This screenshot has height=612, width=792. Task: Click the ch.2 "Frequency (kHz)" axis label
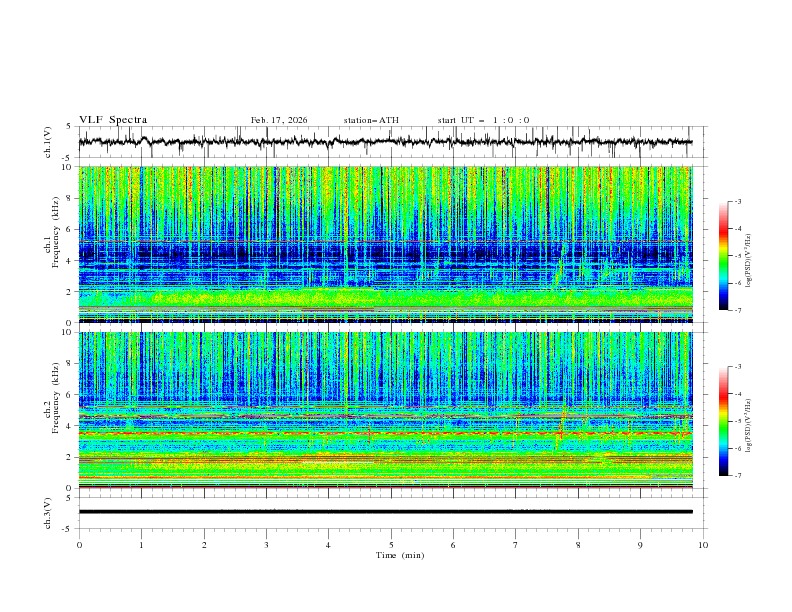point(56,398)
